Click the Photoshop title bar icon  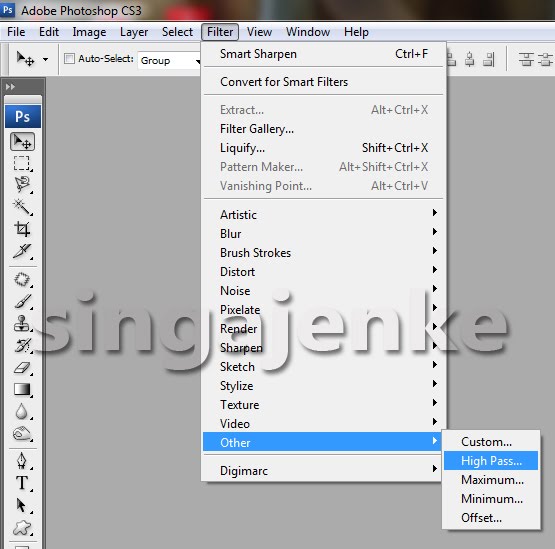point(7,10)
